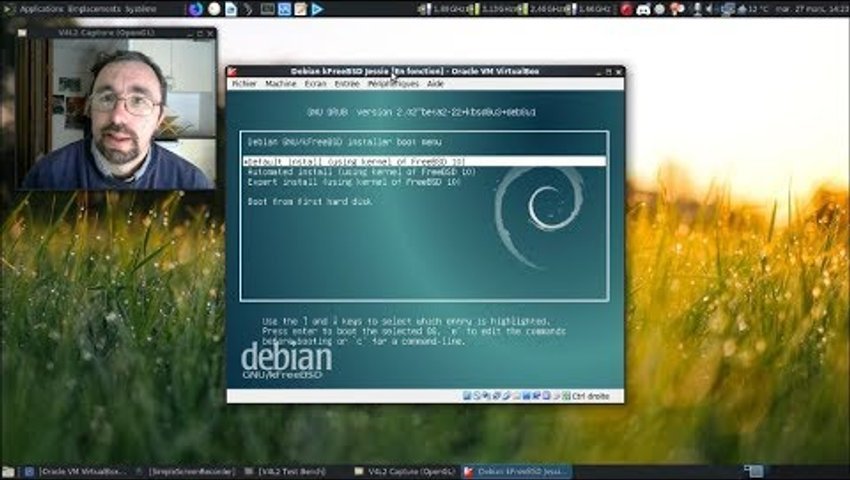
Task: Open the Entrée menu in VirtualBox
Action: (347, 84)
